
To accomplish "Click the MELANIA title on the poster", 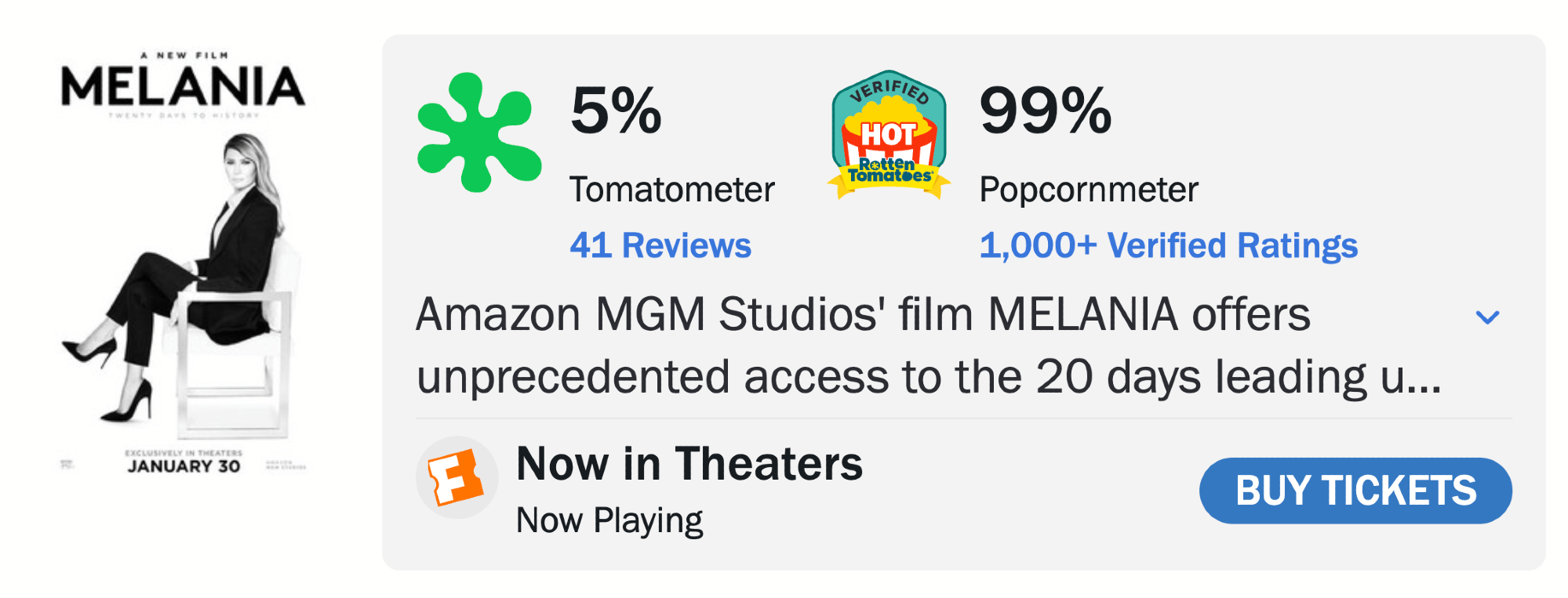I will (184, 86).
